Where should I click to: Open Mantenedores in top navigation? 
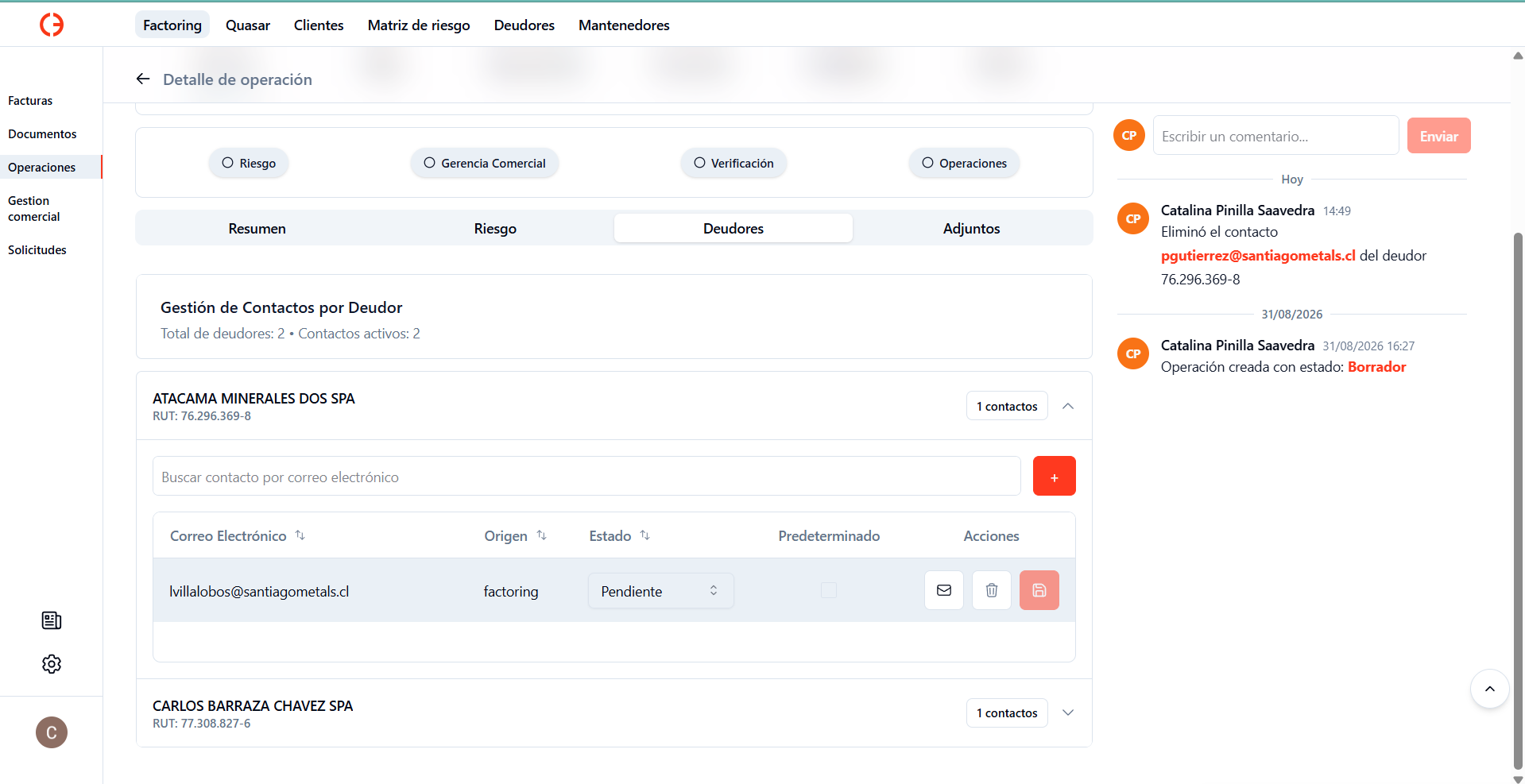tap(624, 25)
